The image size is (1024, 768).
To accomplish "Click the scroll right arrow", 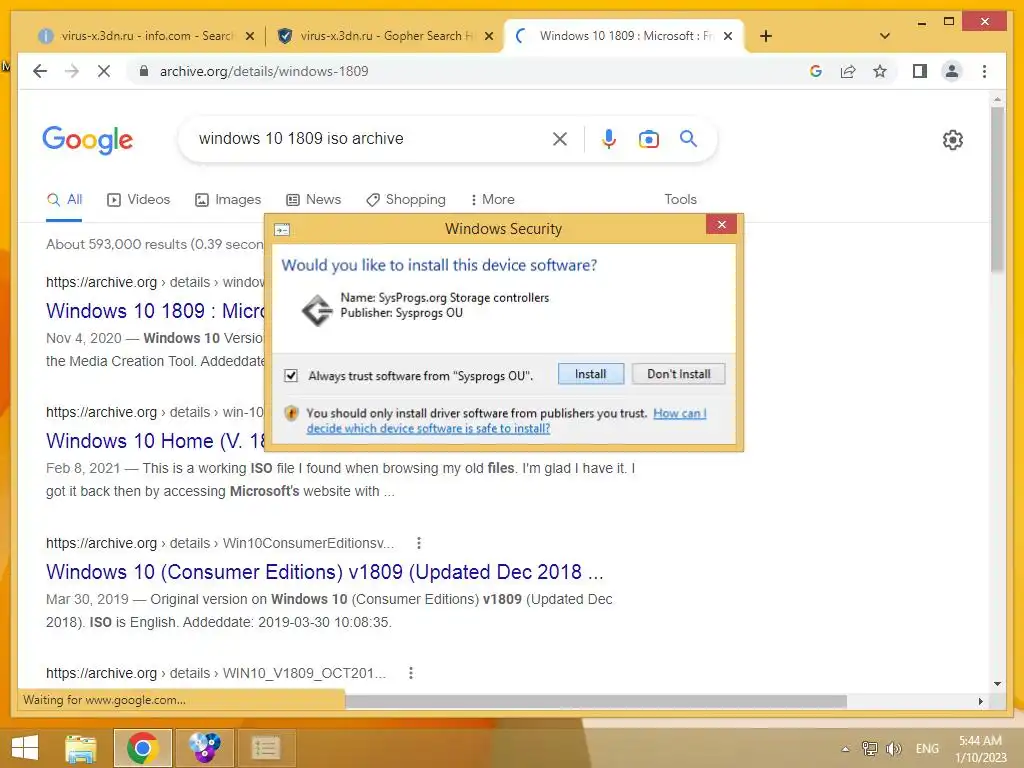I will [x=980, y=701].
